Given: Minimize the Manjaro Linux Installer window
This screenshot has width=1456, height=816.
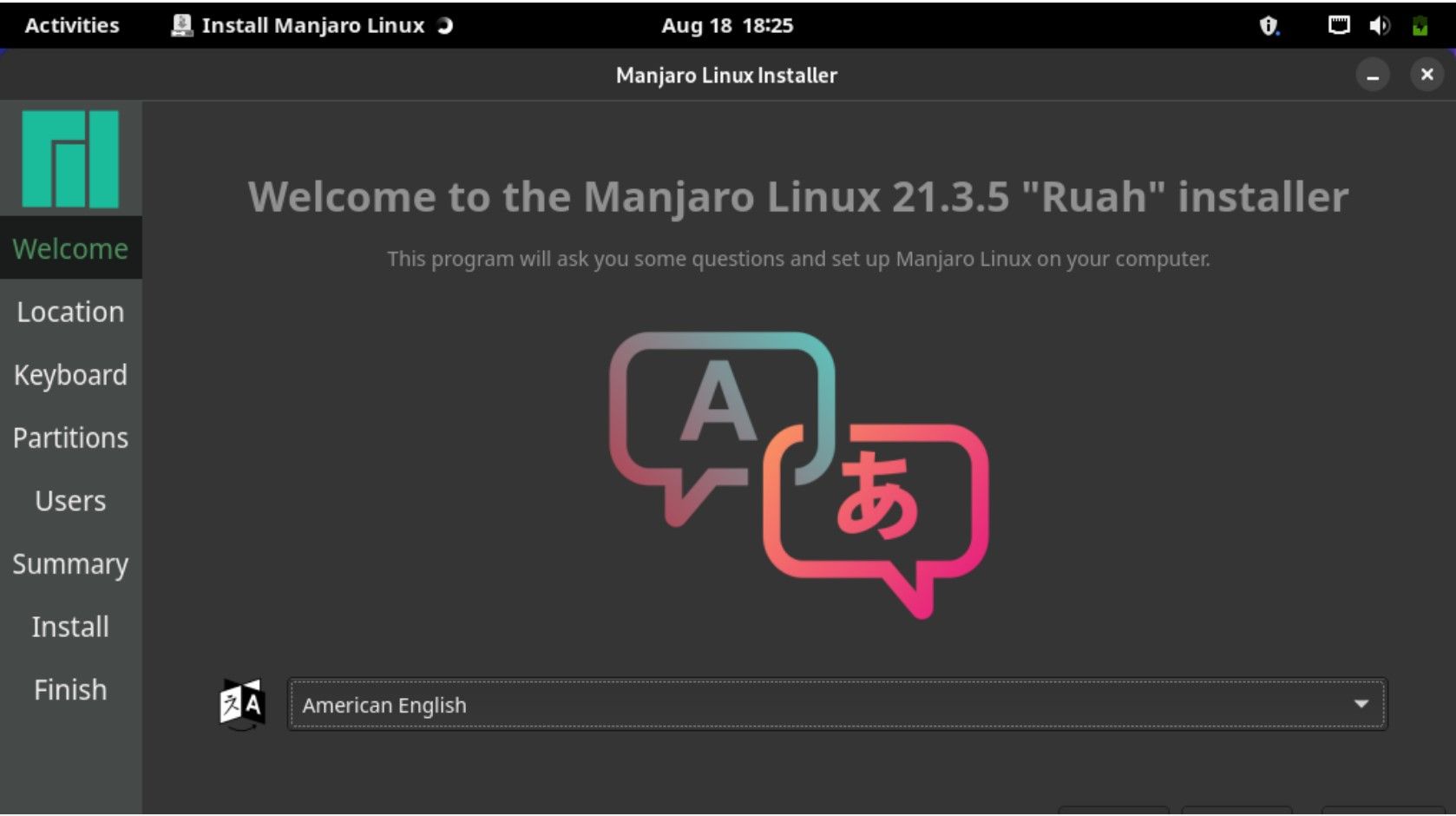Looking at the screenshot, I should pyautogui.click(x=1373, y=76).
